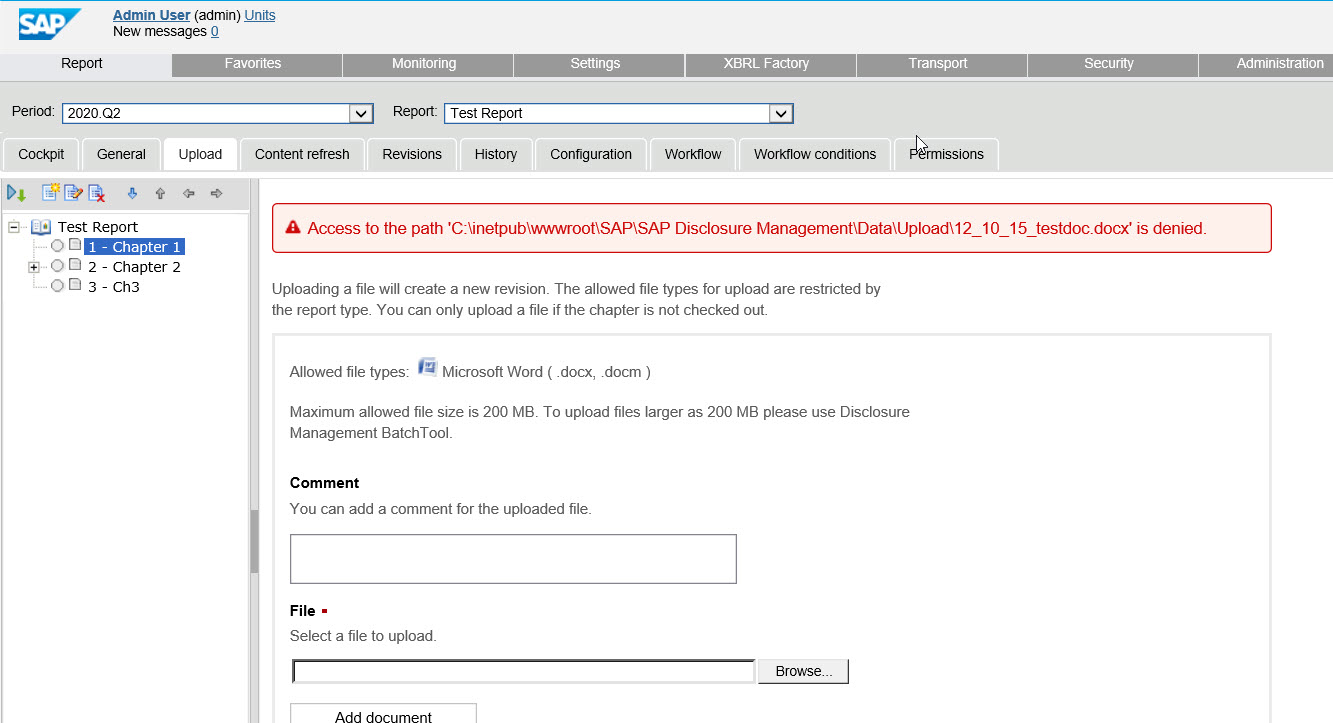Image resolution: width=1333 pixels, height=723 pixels.
Task: Switch to the Workflow sub-tab
Action: [693, 154]
